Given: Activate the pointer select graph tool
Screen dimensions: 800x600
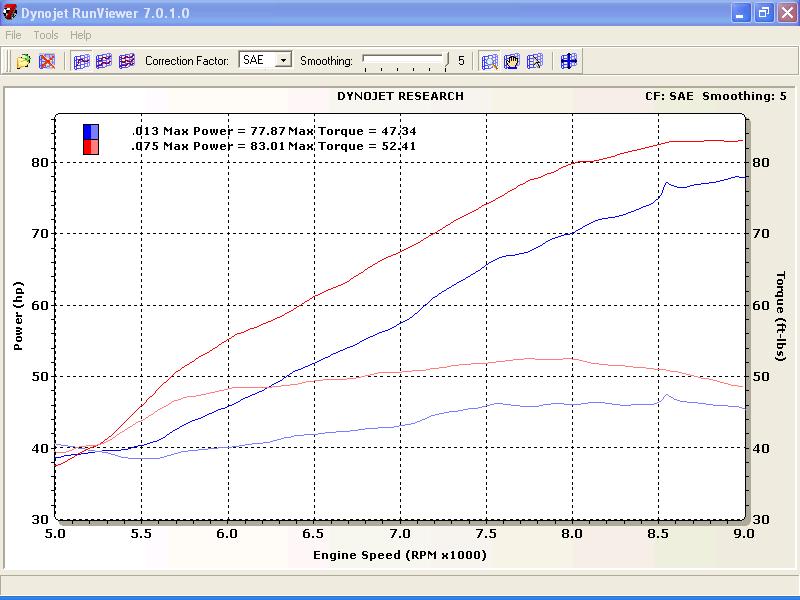Looking at the screenshot, I should pyautogui.click(x=534, y=61).
